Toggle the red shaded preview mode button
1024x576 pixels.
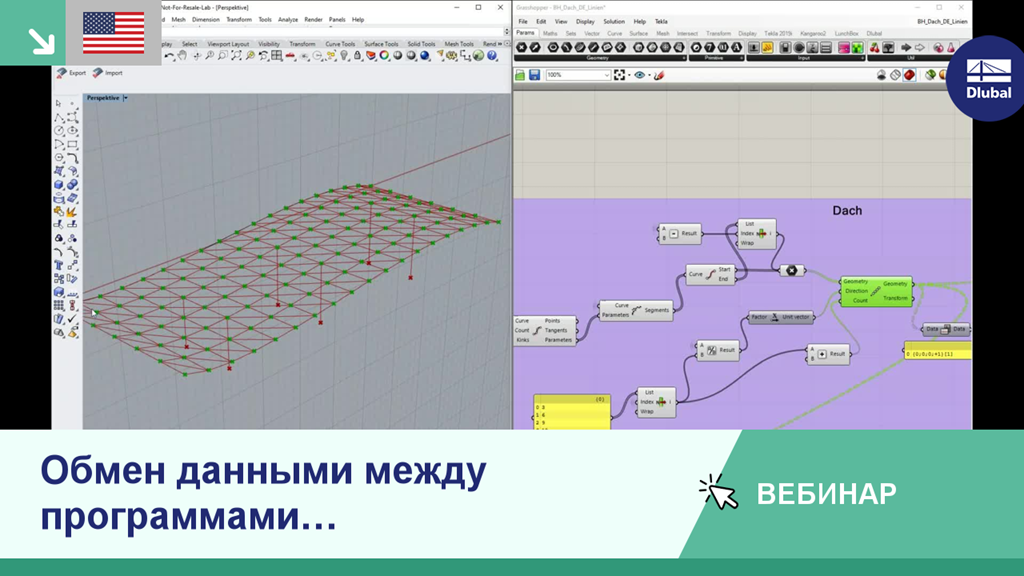[x=909, y=75]
